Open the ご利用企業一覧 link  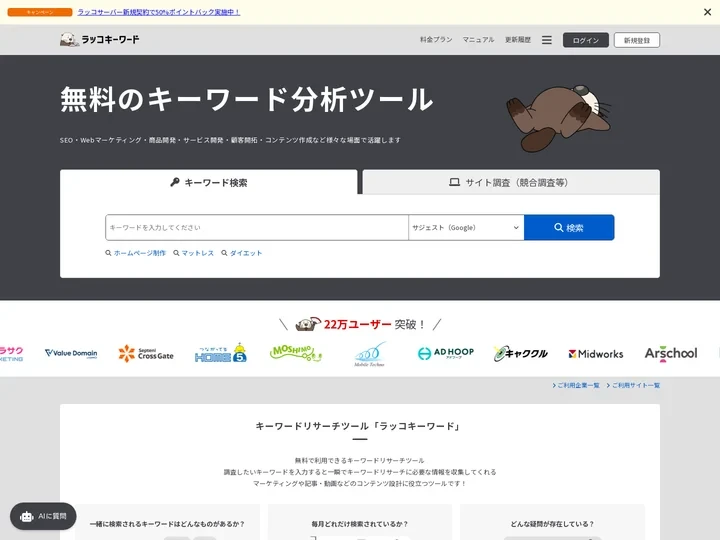coord(576,385)
